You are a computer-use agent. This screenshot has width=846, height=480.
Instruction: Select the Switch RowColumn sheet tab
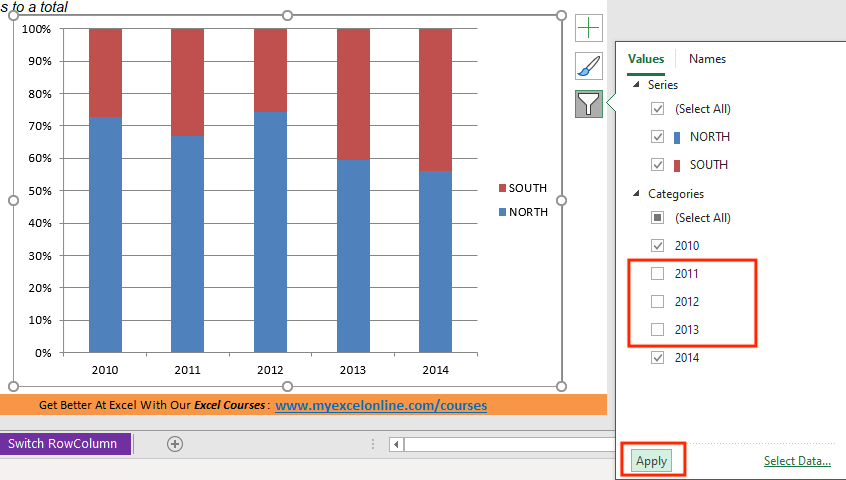[x=65, y=444]
